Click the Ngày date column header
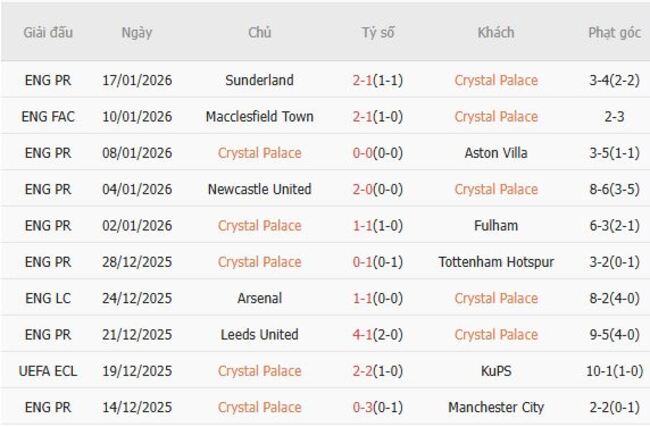 137,32
